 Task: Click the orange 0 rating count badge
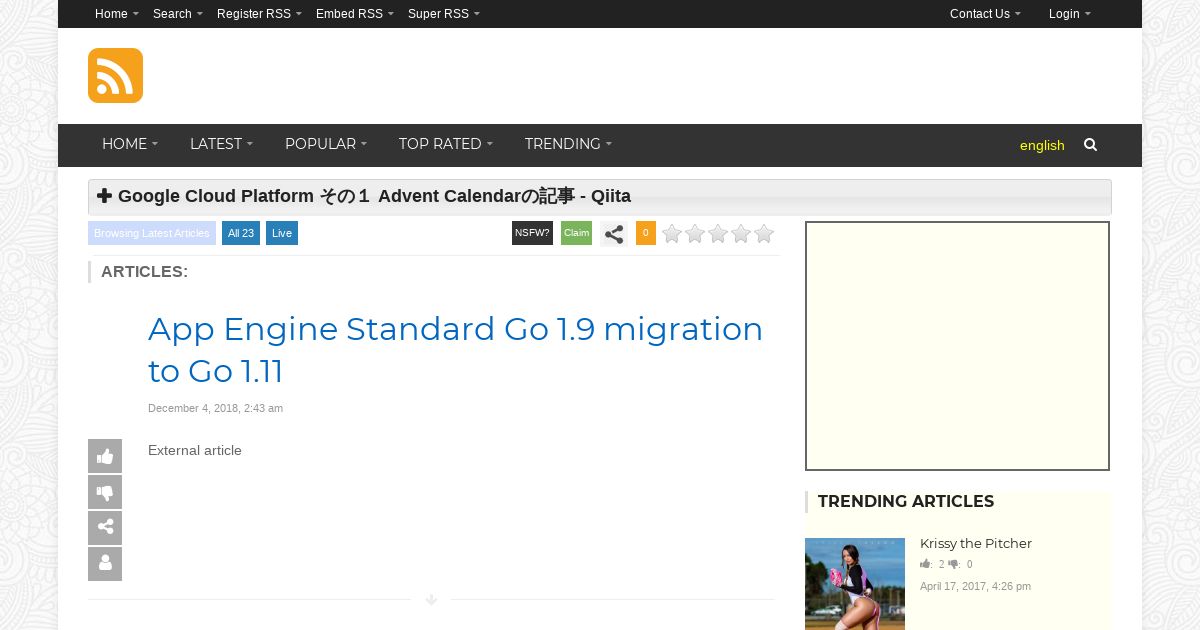coord(646,233)
